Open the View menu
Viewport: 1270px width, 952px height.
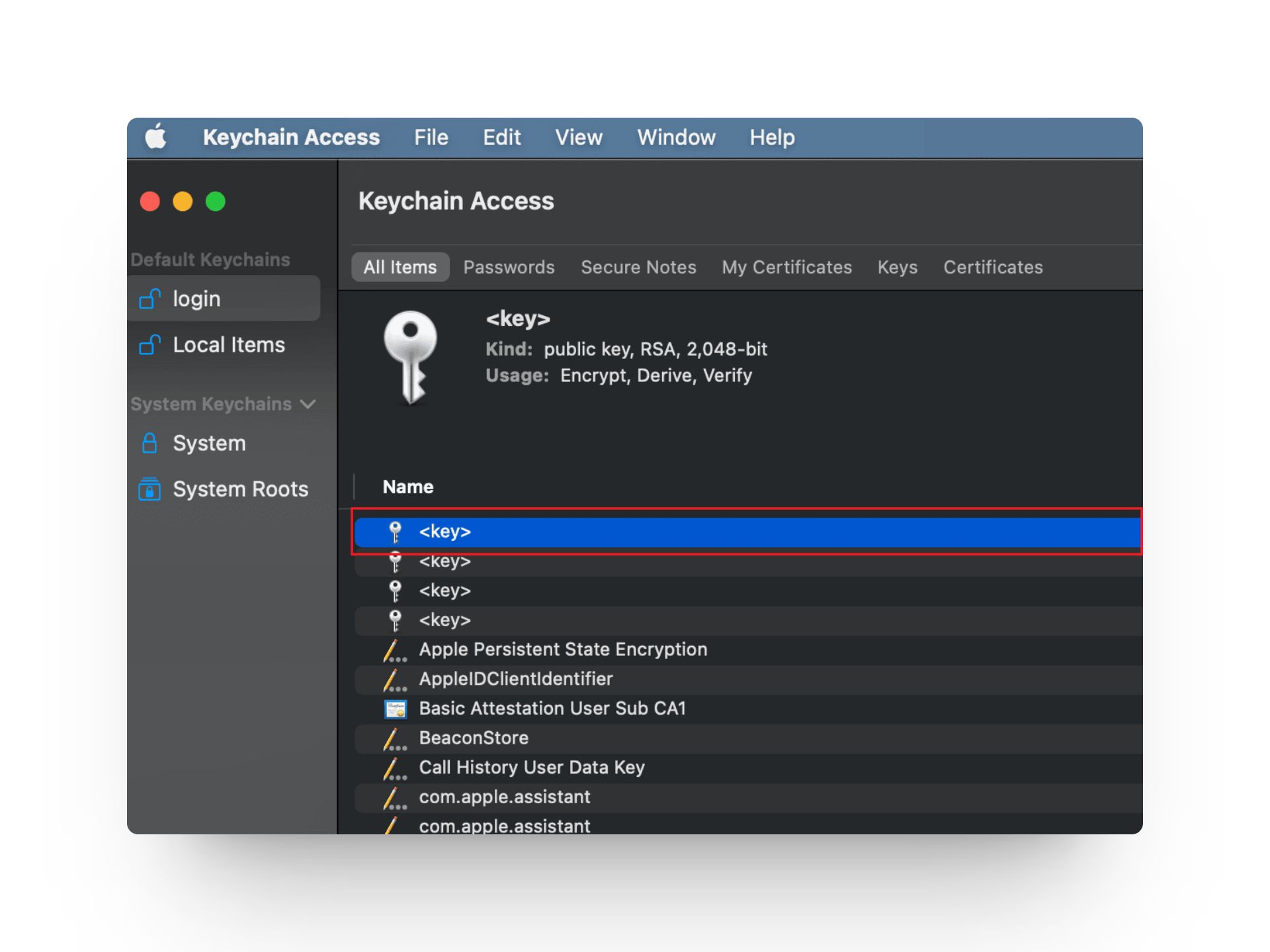579,138
